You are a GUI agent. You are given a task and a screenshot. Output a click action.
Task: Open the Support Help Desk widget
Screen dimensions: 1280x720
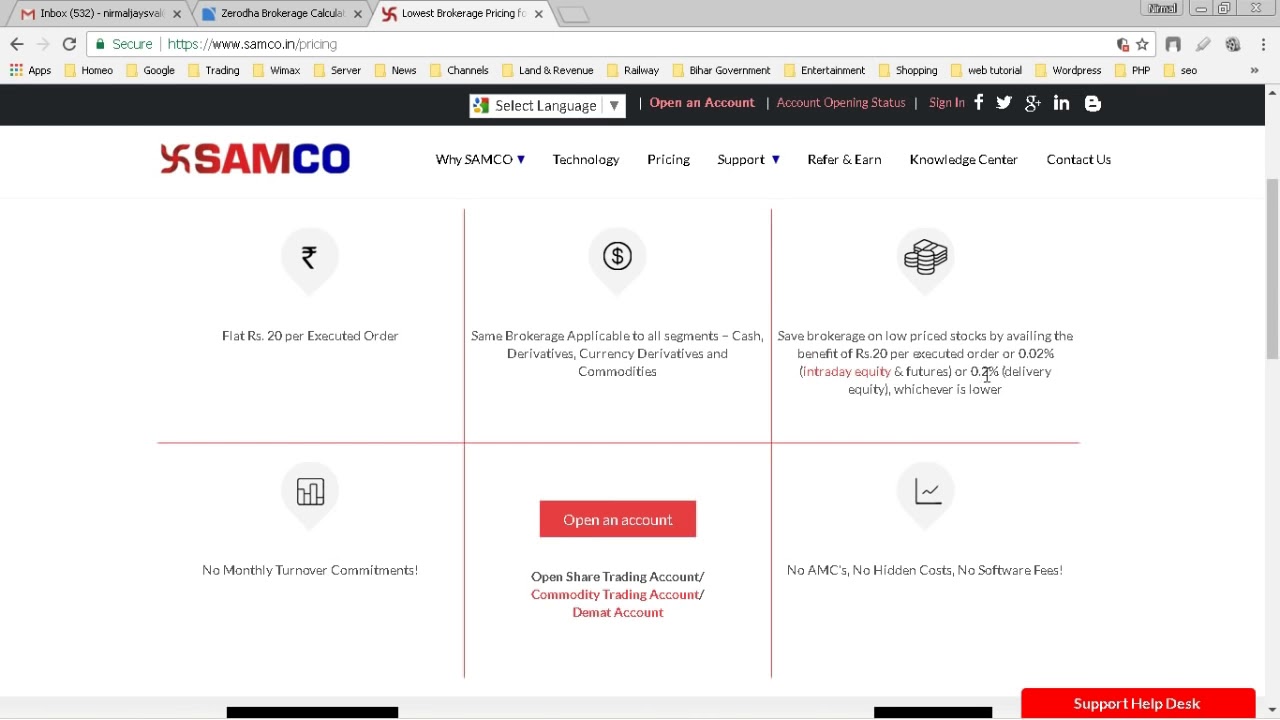1138,703
